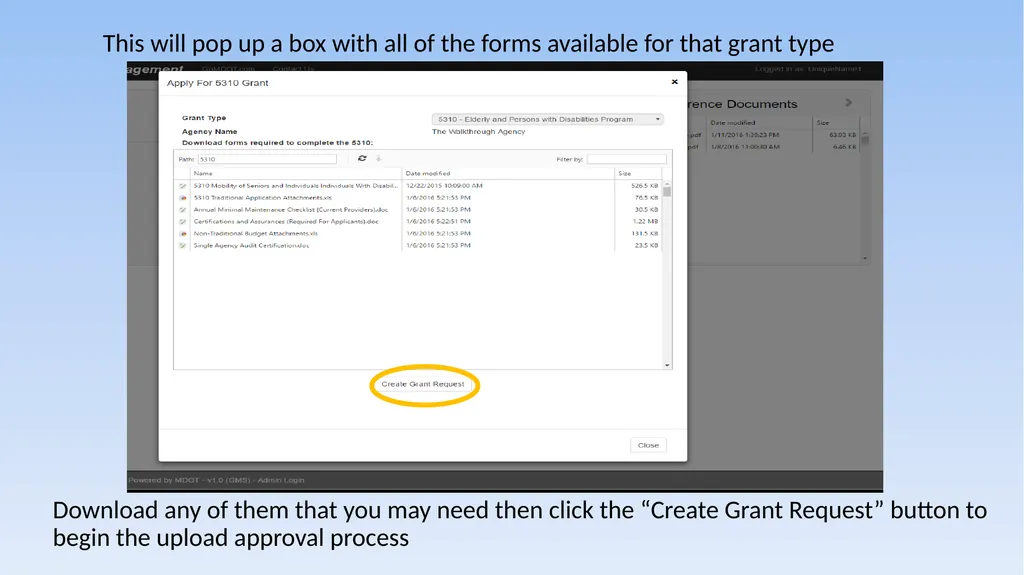The width and height of the screenshot is (1024, 575).
Task: Click the Admin Login link in footer
Action: click(x=281, y=480)
